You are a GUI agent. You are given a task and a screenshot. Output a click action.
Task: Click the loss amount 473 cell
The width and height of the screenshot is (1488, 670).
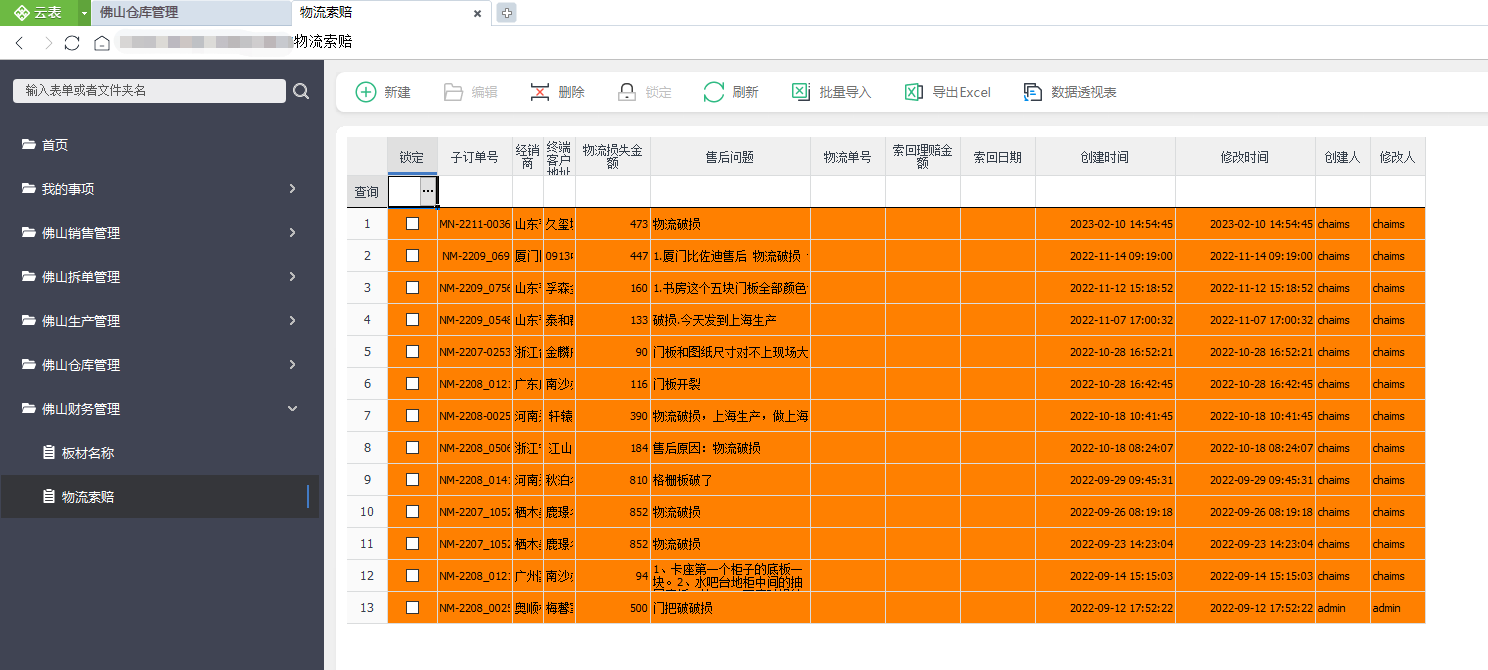[x=613, y=224]
